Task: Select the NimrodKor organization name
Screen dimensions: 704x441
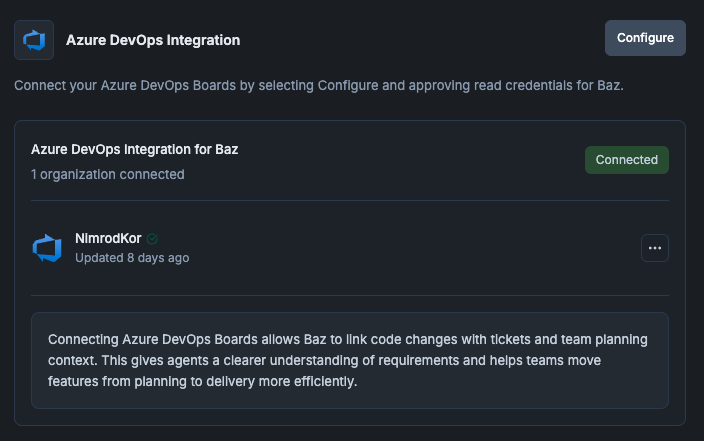Action: click(x=108, y=239)
